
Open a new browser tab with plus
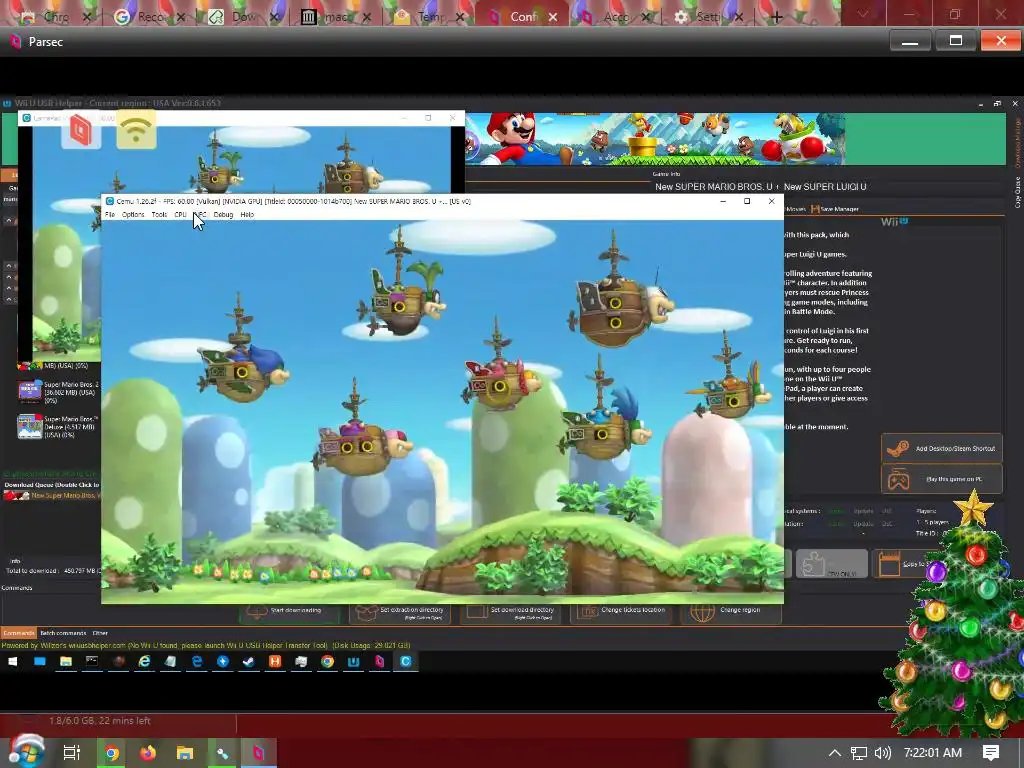[x=776, y=17]
